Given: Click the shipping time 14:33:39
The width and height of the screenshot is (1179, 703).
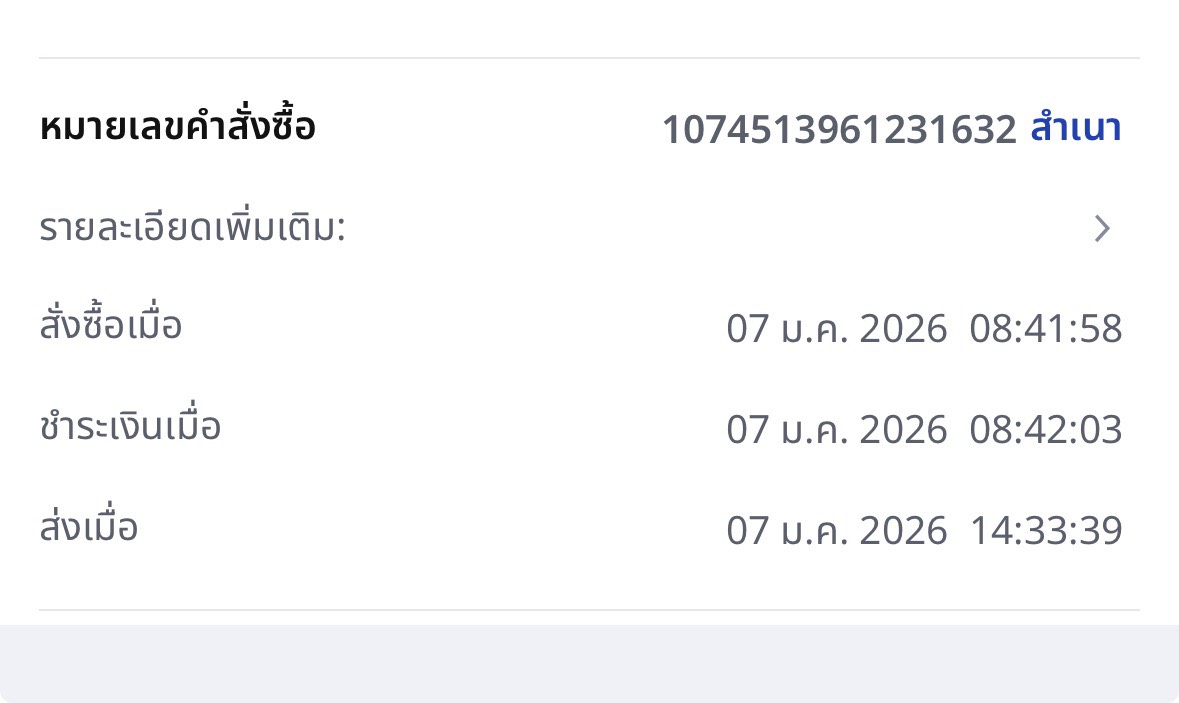Looking at the screenshot, I should point(1046,530).
